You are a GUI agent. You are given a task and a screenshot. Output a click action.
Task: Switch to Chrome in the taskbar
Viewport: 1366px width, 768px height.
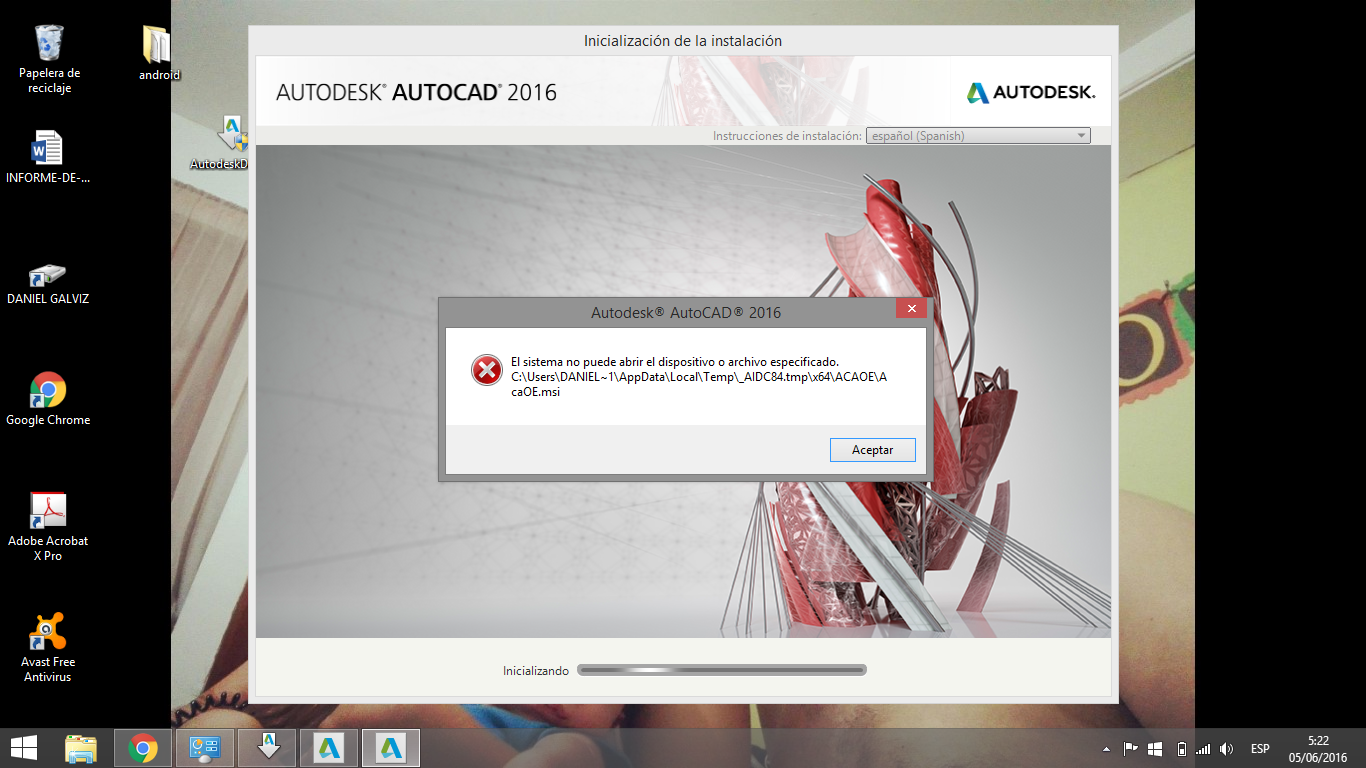coord(143,748)
